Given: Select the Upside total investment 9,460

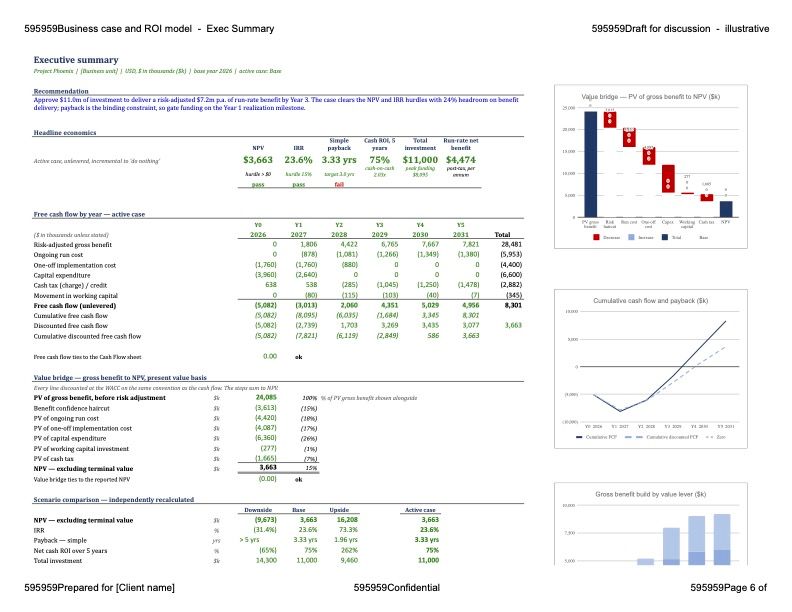Looking at the screenshot, I should 349,560.
